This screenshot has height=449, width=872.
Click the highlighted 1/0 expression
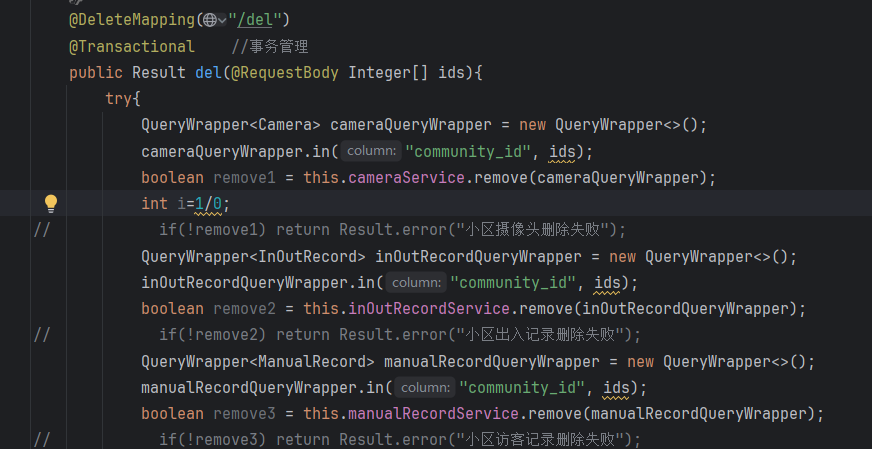(x=209, y=204)
